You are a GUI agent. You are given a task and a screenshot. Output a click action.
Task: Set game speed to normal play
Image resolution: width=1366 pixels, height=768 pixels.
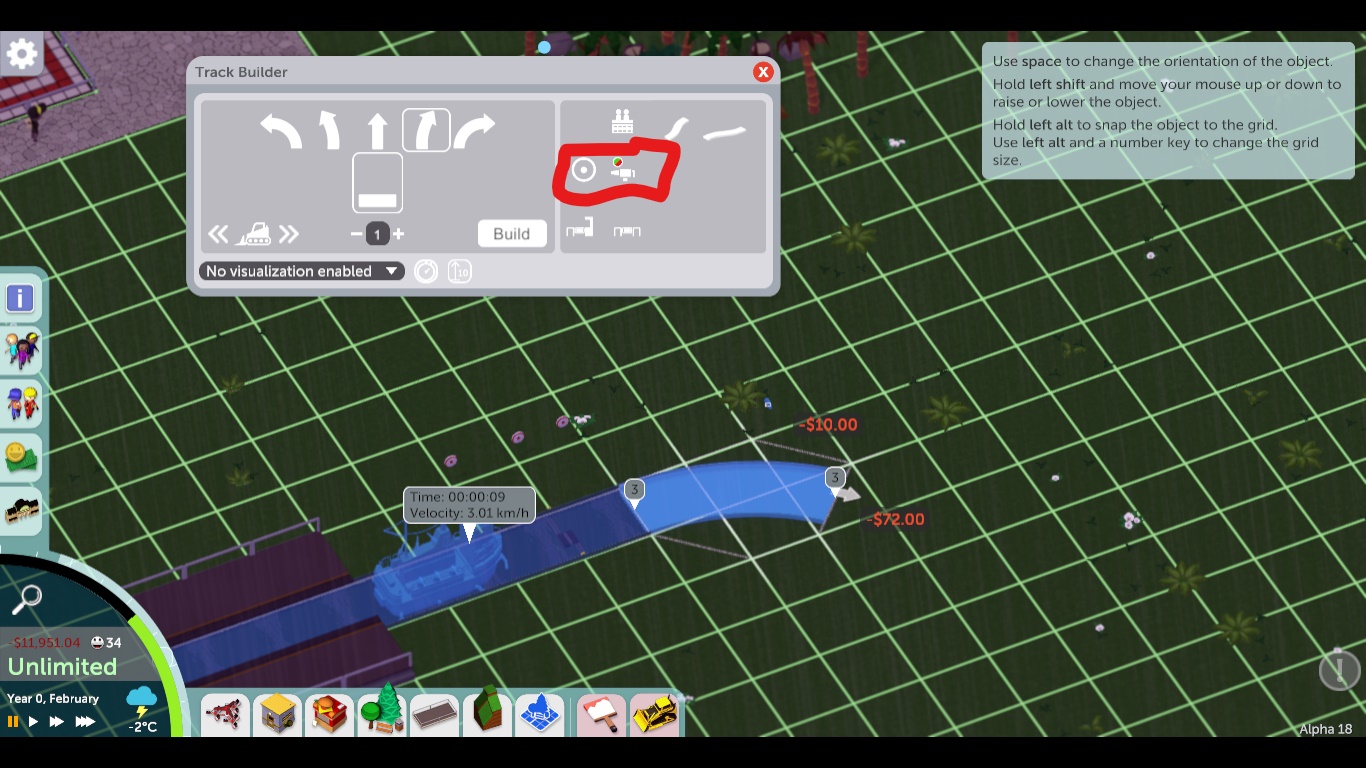34,721
